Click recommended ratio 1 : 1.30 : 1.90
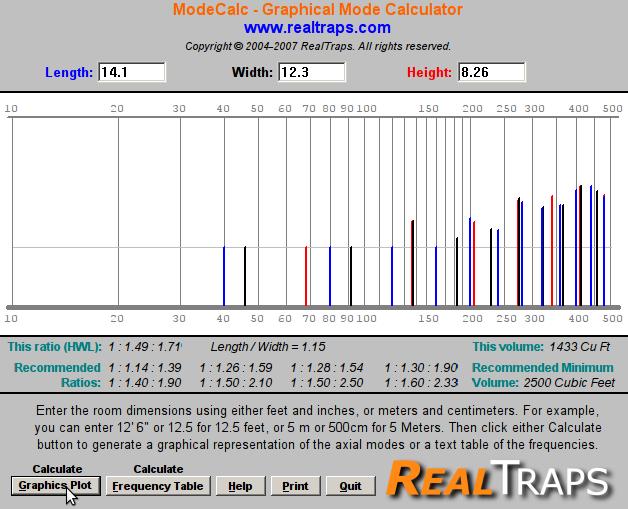Image resolution: width=628 pixels, height=509 pixels. (x=421, y=368)
